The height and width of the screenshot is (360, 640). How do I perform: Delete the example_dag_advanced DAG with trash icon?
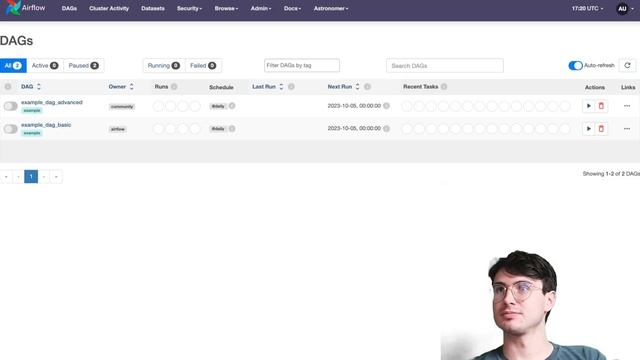click(601, 106)
